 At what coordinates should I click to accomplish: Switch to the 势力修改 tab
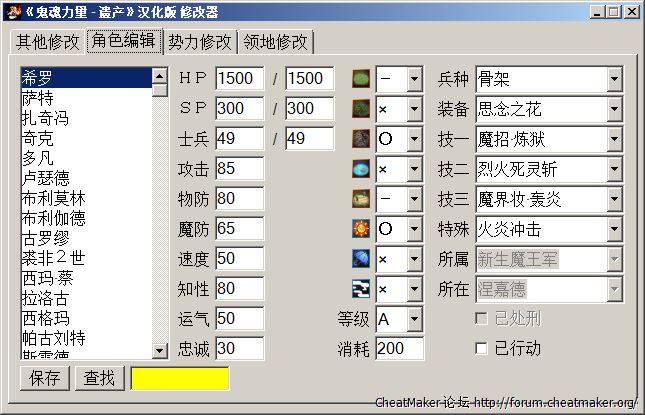[200, 43]
